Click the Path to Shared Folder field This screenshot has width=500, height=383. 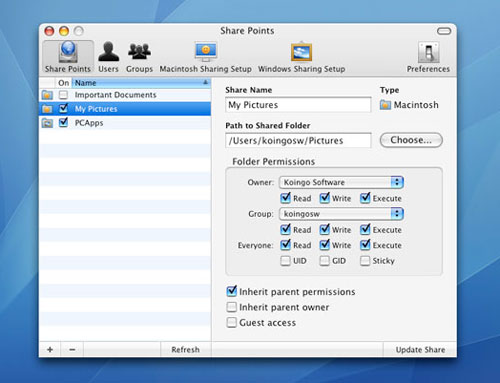(298, 140)
